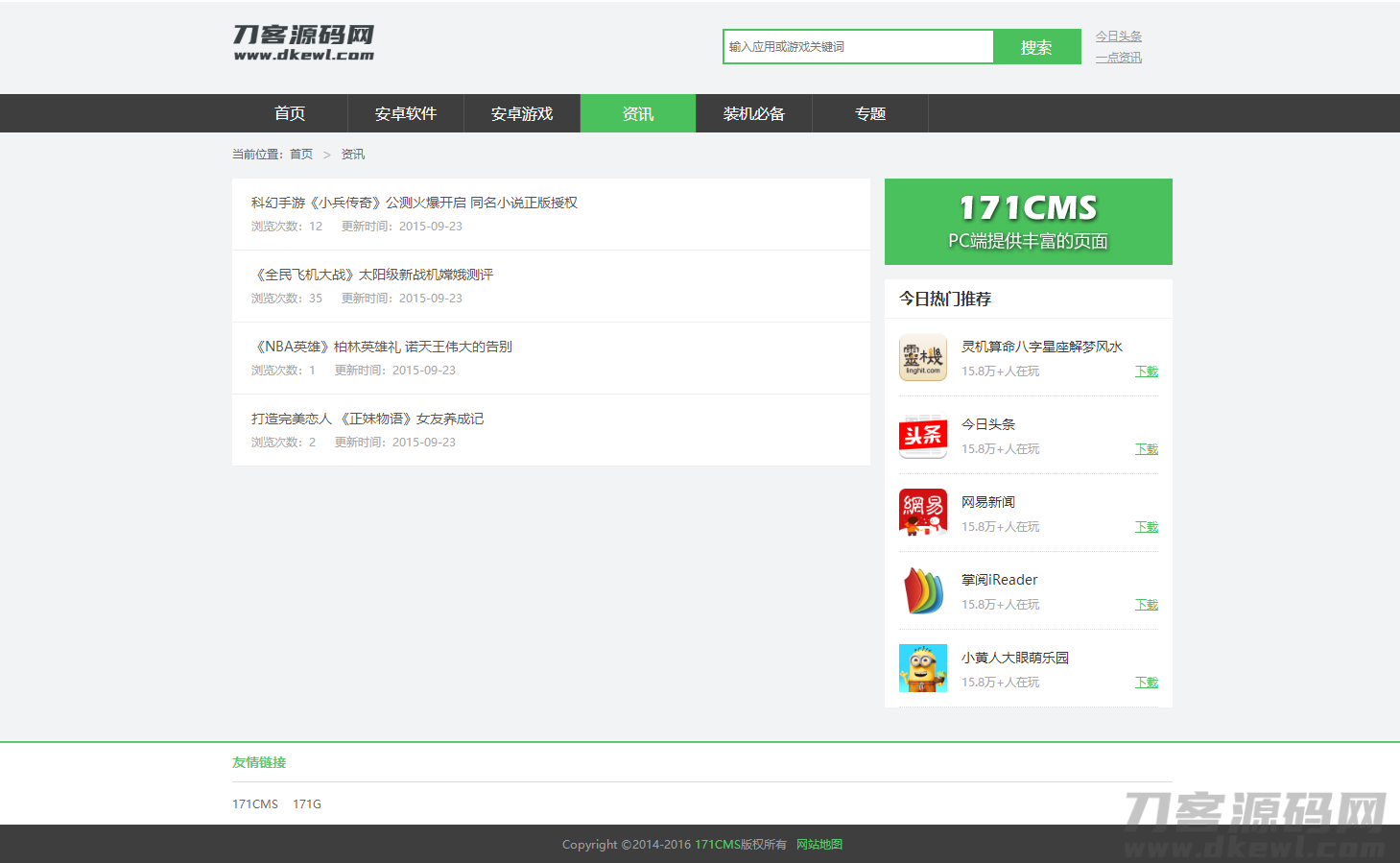The width and height of the screenshot is (1400, 863).
Task: Click the 灵机算命 app icon
Action: point(922,358)
